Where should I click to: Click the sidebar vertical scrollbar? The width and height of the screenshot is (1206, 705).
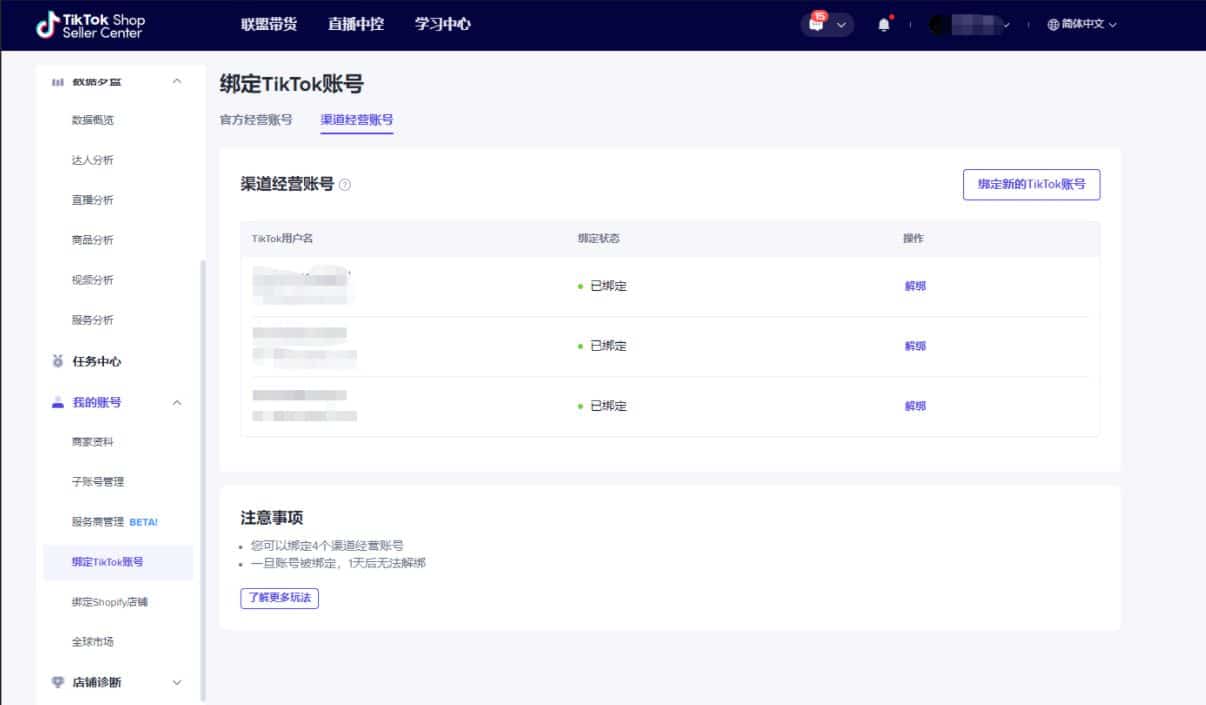click(203, 480)
